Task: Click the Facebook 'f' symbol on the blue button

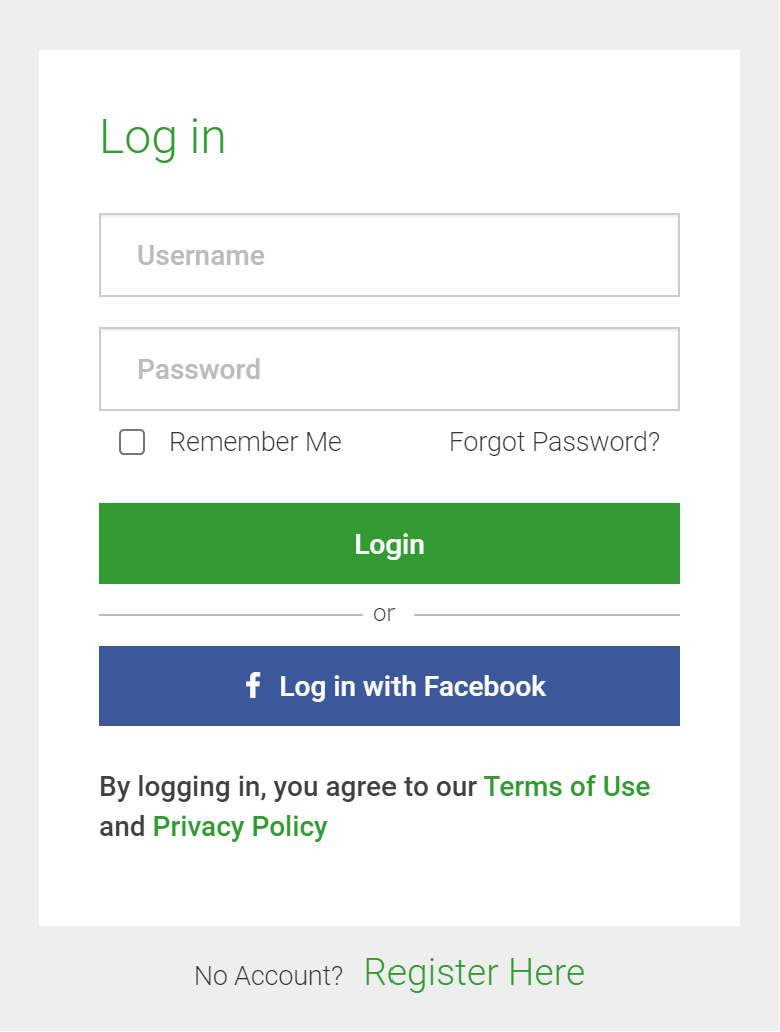Action: click(x=253, y=686)
